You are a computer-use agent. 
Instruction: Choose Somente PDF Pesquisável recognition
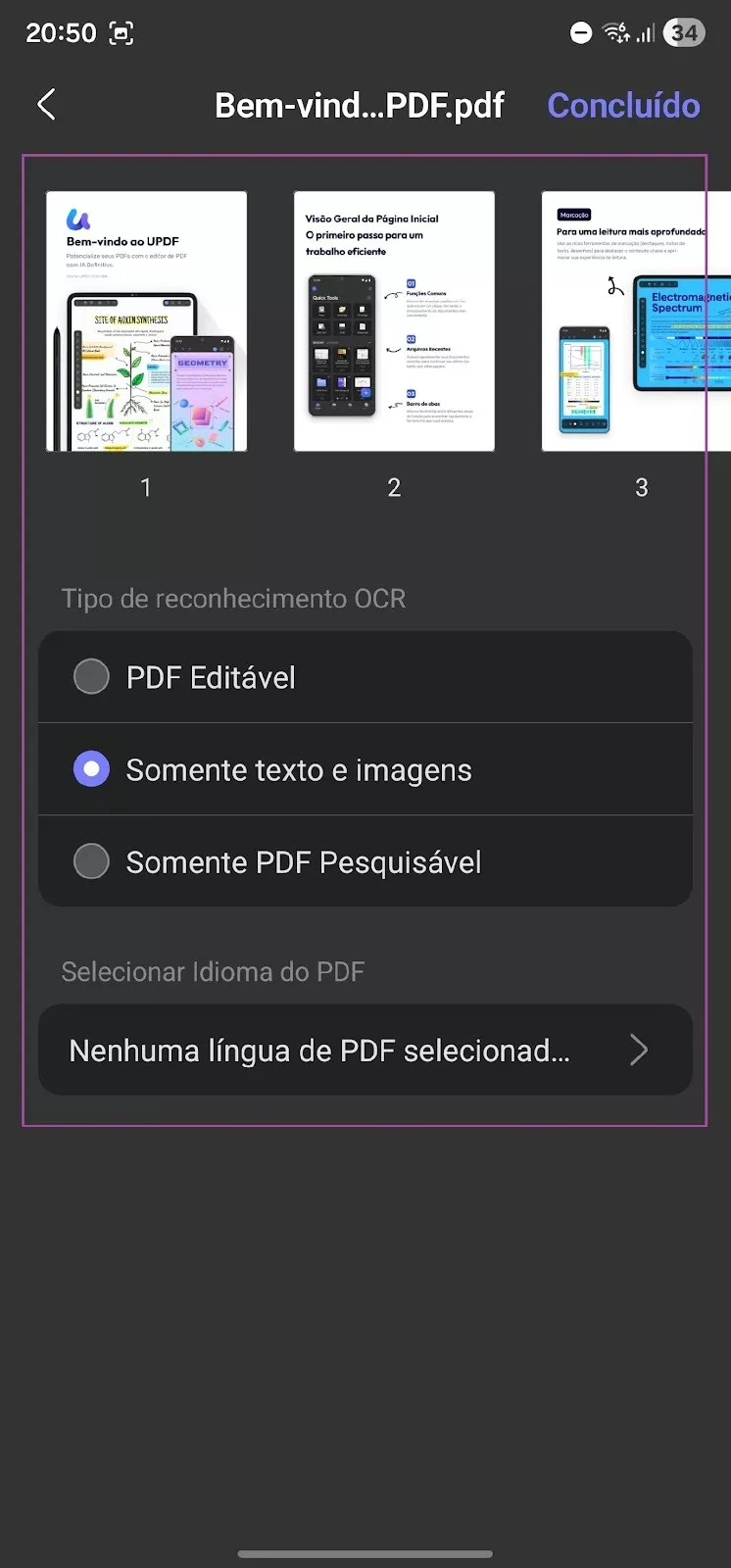[365, 861]
